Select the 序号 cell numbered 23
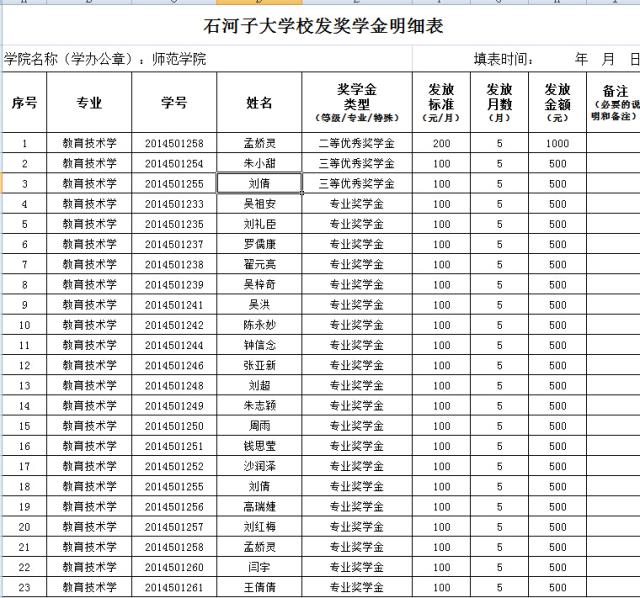Screen dimensions: 640x598 [24, 587]
